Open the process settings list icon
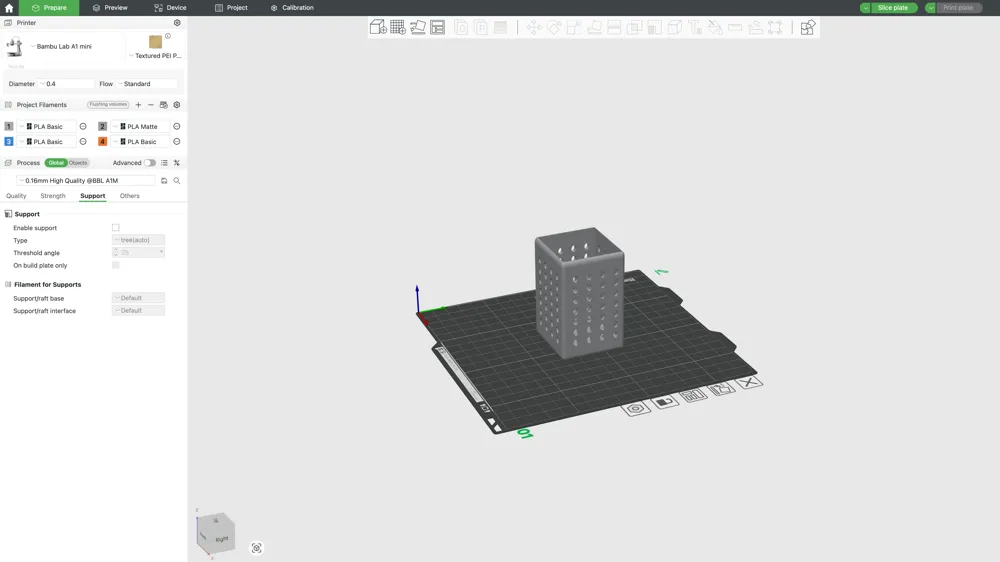 click(x=164, y=163)
